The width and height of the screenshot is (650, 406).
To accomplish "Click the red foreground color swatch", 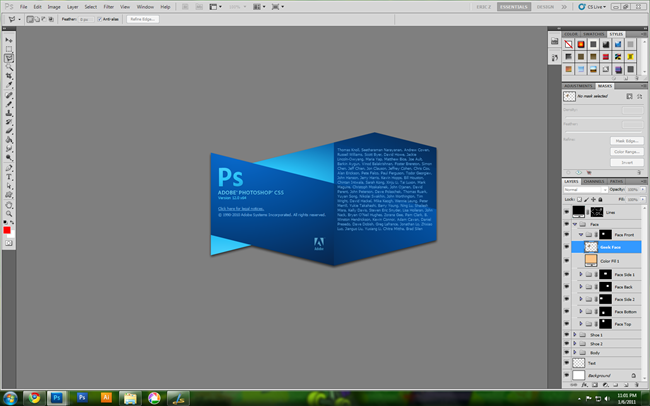I will [x=7, y=230].
